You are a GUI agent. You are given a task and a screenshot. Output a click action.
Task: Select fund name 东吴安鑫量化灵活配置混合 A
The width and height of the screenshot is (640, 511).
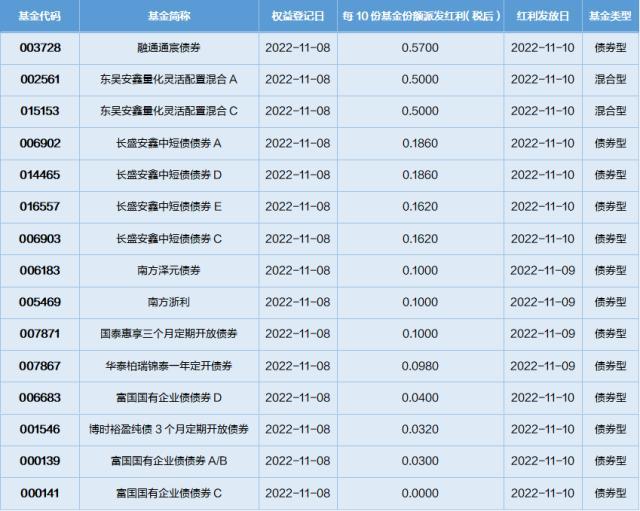[169, 79]
